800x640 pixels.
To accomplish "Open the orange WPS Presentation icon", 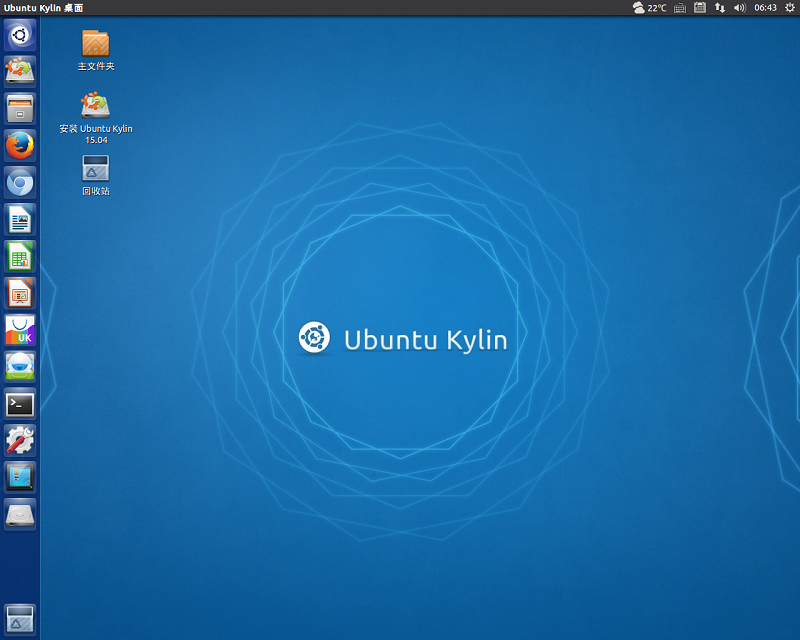I will tap(19, 293).
